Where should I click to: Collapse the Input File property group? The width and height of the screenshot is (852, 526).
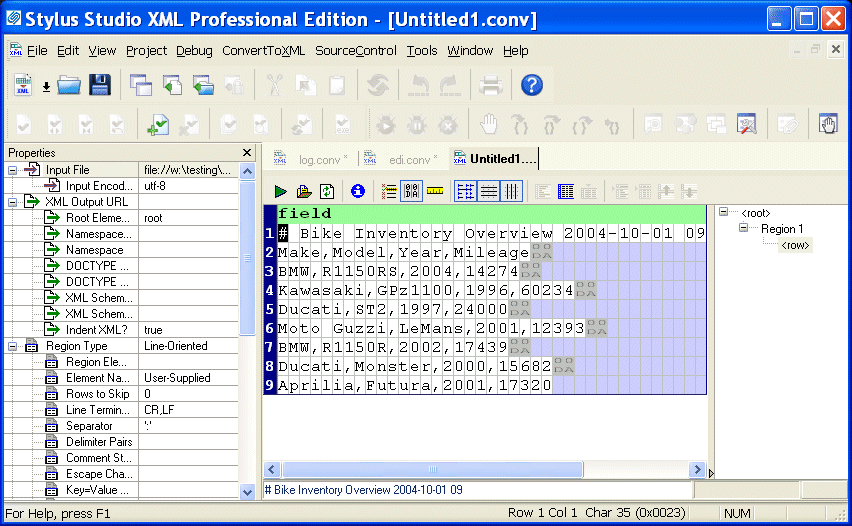13,170
